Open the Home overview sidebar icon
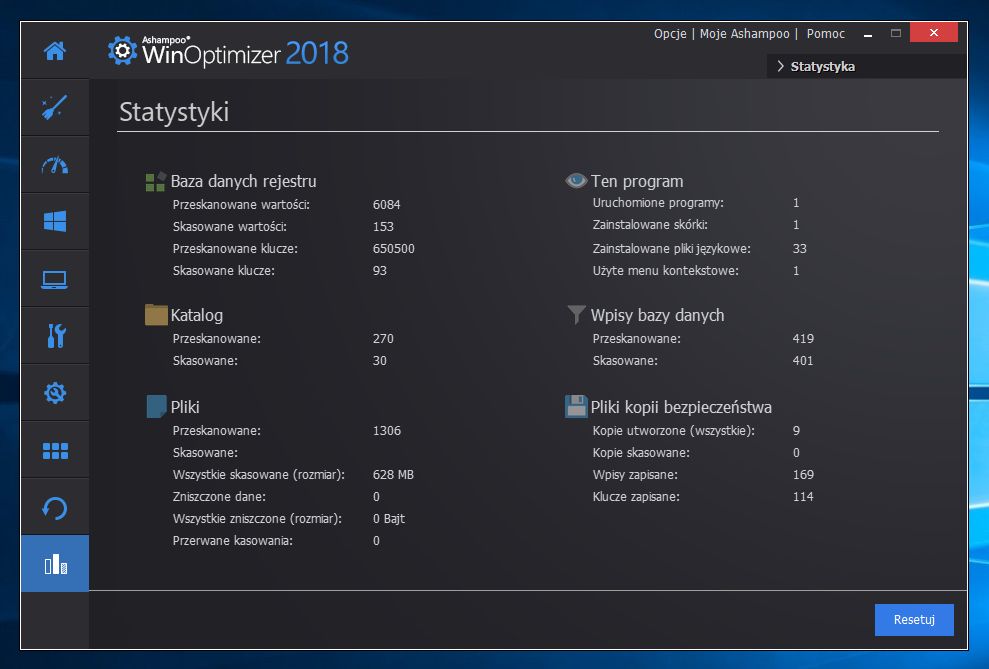Image resolution: width=989 pixels, height=669 pixels. coord(55,51)
